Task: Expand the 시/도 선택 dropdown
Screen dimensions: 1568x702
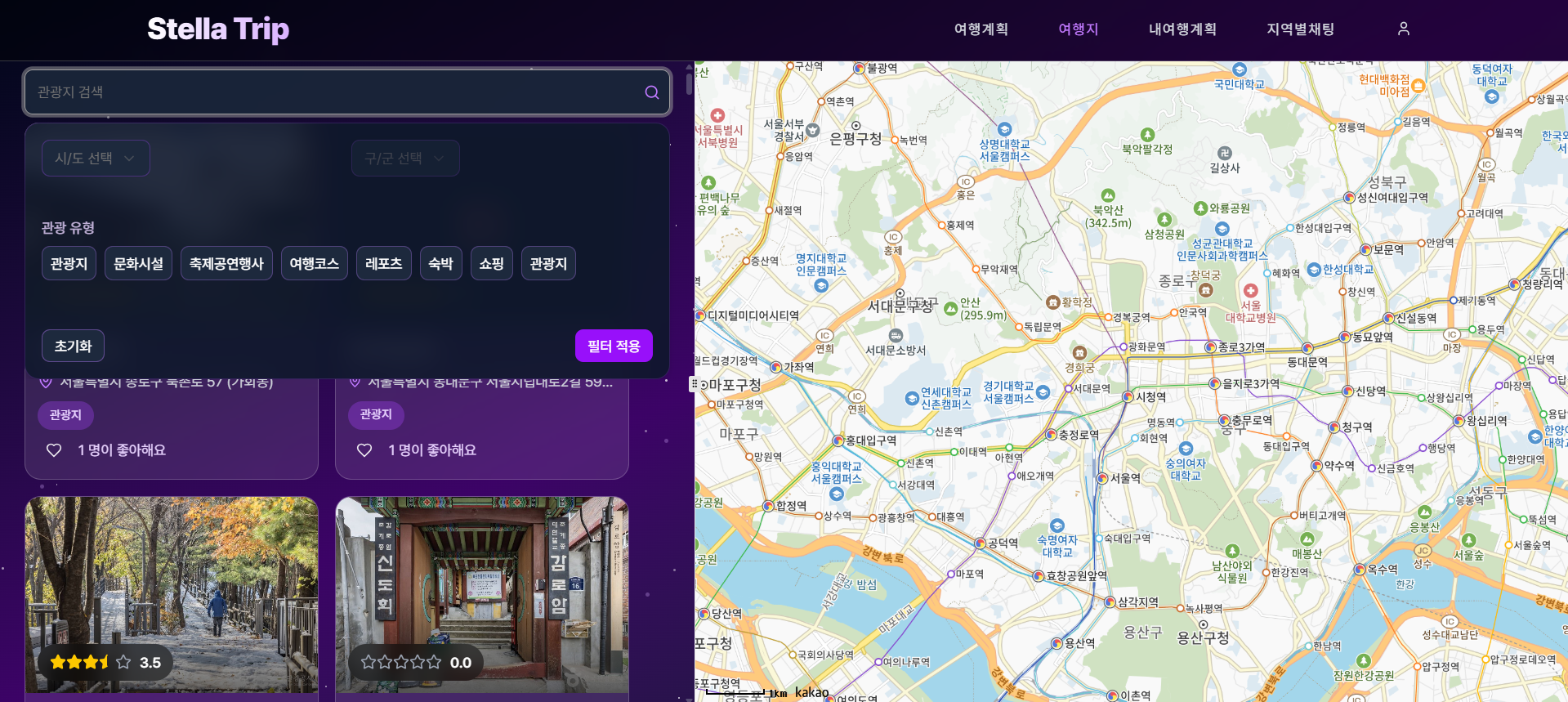Action: click(x=96, y=159)
